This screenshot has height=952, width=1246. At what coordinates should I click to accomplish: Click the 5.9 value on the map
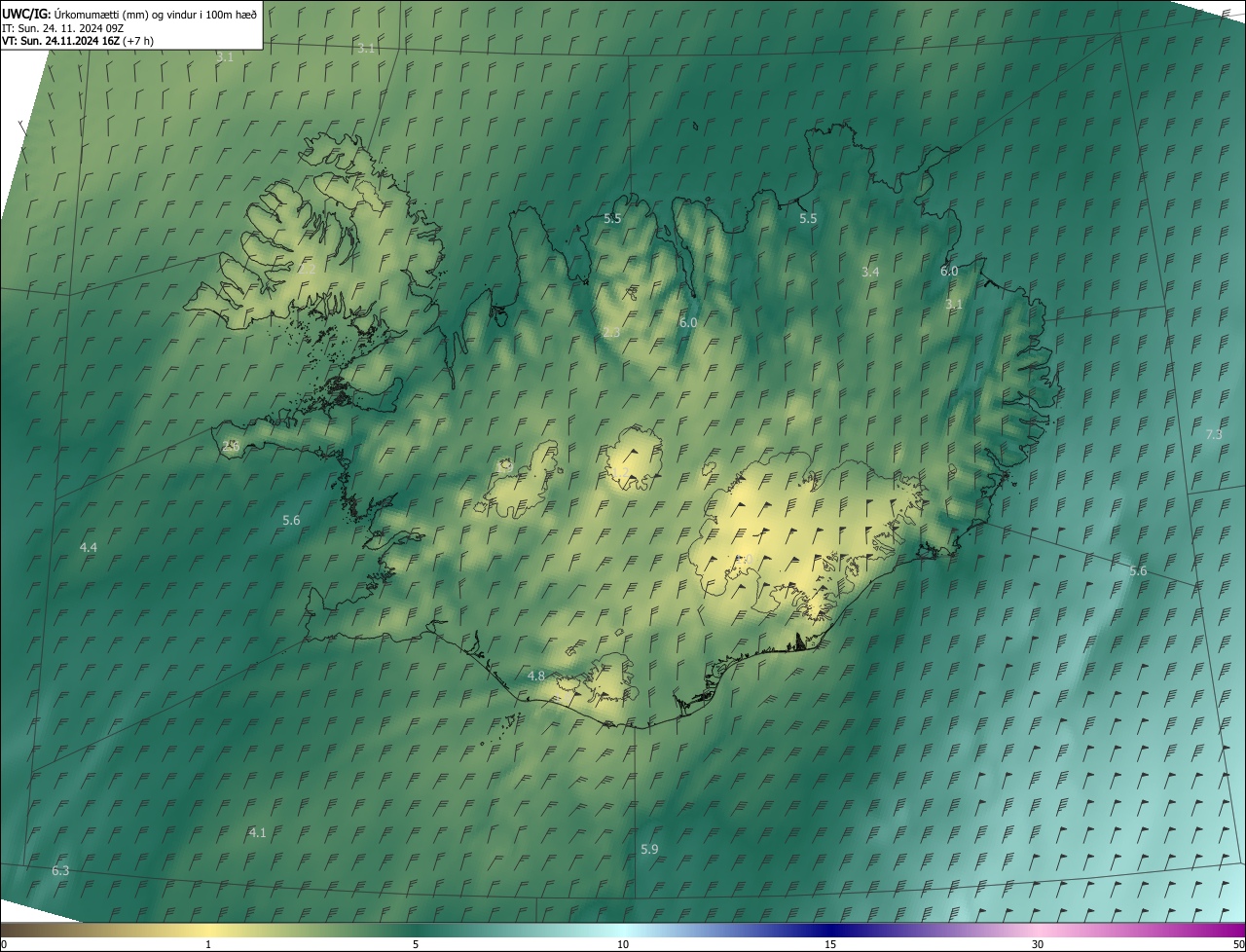[649, 849]
